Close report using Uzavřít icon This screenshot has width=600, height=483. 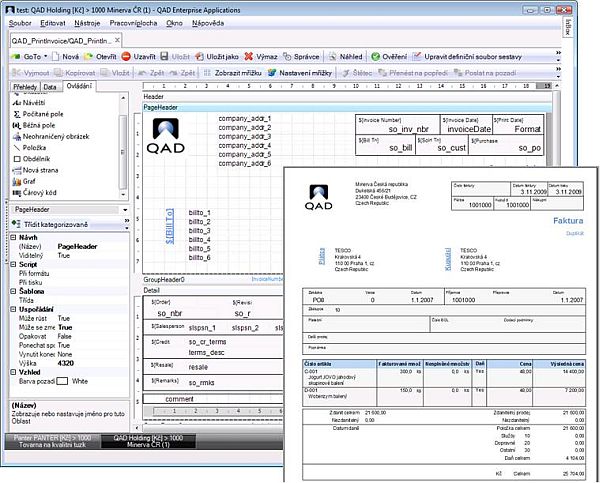tap(126, 57)
